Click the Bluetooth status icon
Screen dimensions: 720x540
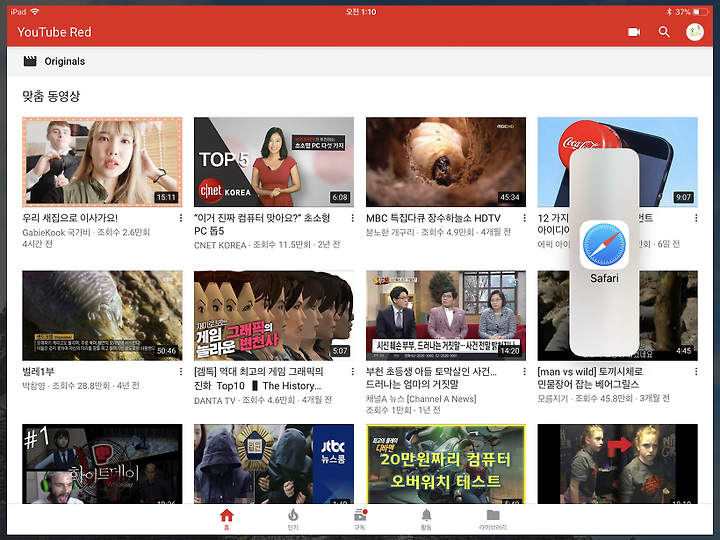(669, 11)
